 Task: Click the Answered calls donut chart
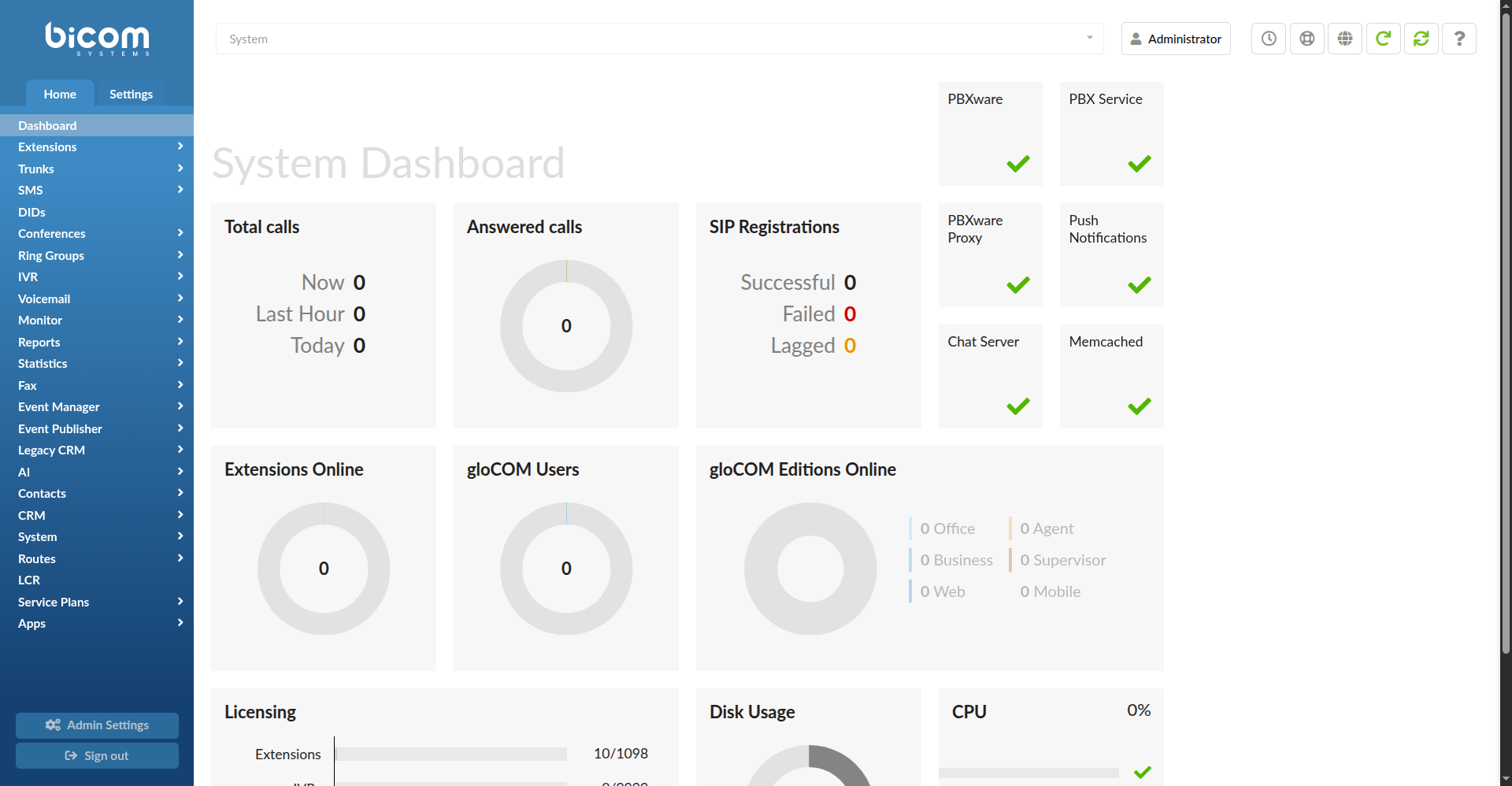tap(566, 326)
